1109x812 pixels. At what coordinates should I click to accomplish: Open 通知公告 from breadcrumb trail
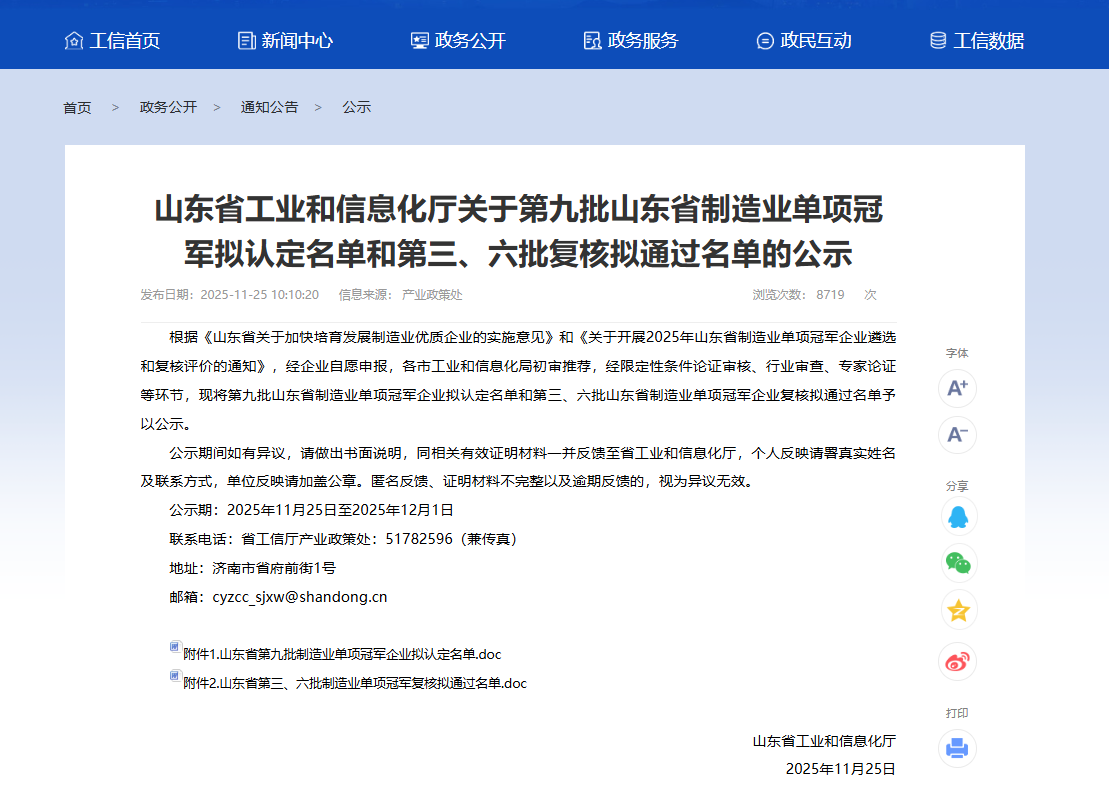click(x=268, y=107)
